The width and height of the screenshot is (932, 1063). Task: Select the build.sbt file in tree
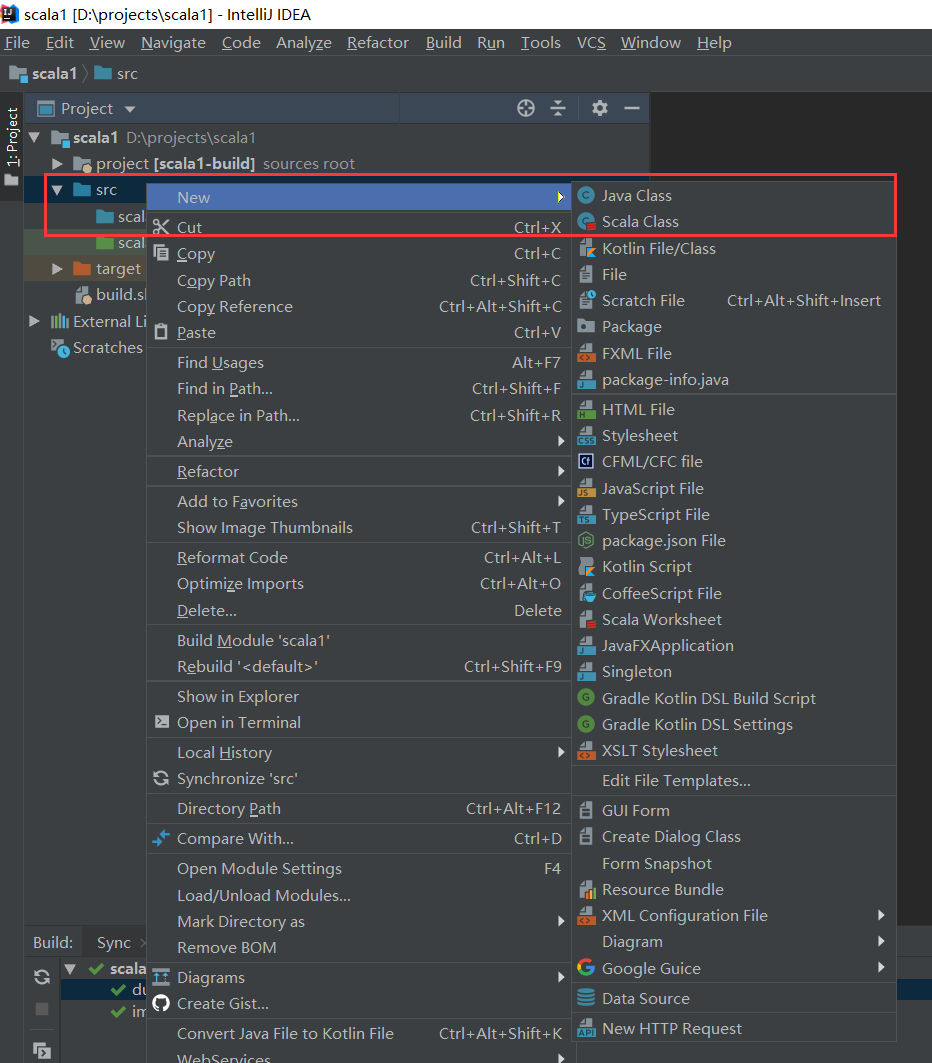point(110,295)
